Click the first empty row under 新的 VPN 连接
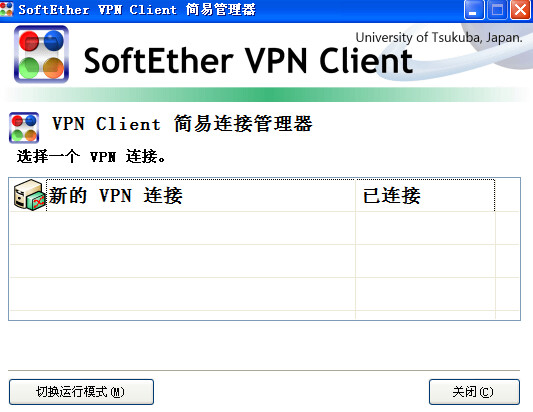 tap(183, 228)
